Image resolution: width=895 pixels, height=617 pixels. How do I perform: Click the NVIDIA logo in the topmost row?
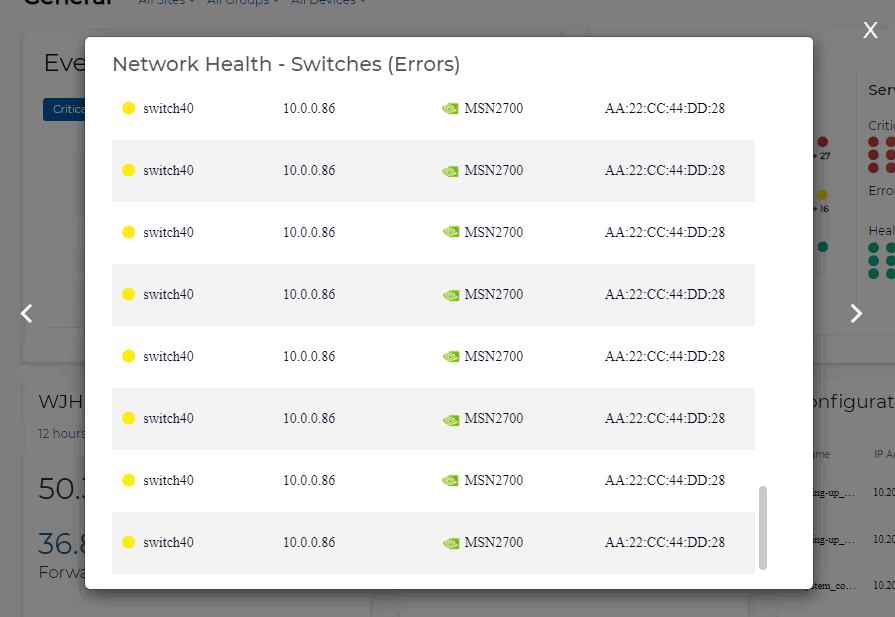pos(451,109)
